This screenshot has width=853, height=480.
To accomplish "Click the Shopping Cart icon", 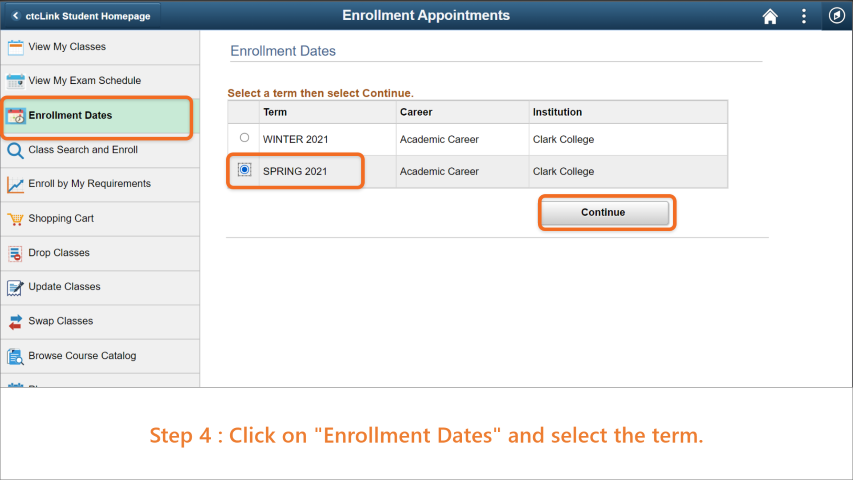I will point(15,219).
